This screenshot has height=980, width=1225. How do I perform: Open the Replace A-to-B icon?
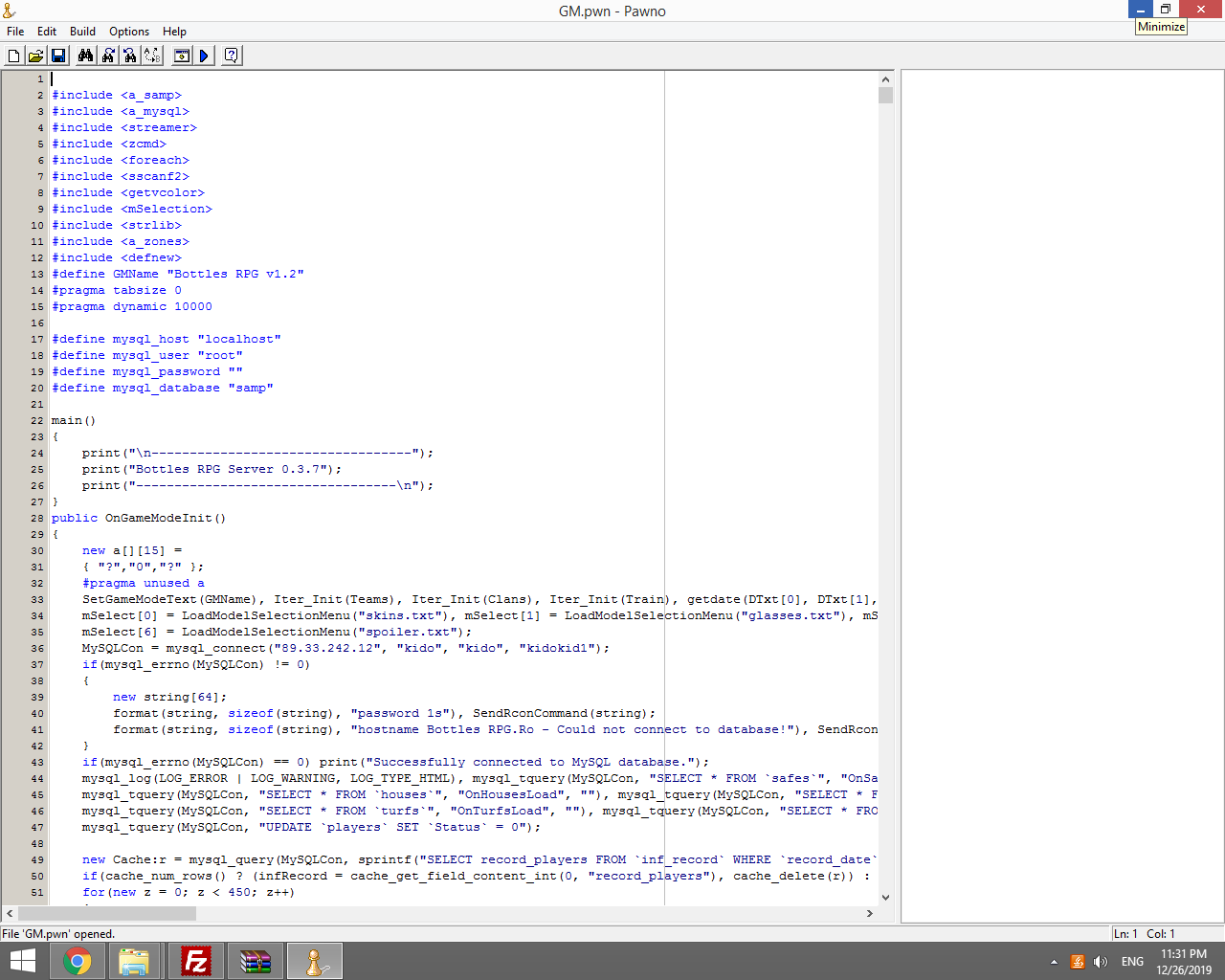pos(152,56)
